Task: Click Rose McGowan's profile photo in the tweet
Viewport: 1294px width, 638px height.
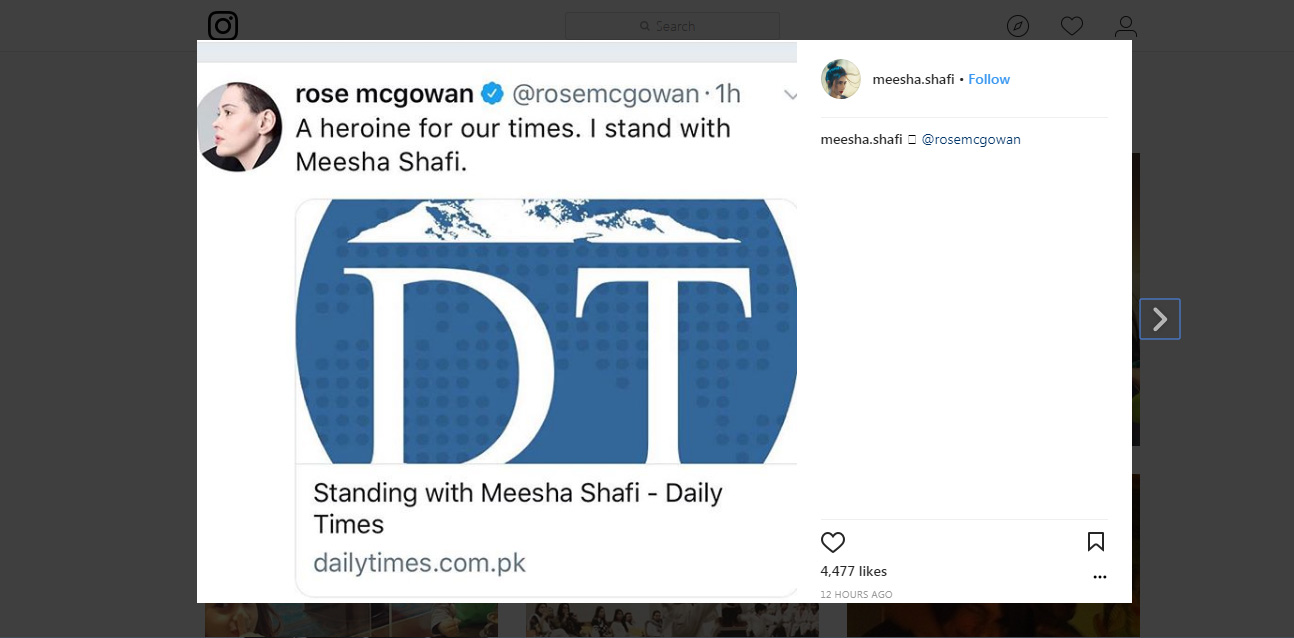Action: [x=240, y=127]
